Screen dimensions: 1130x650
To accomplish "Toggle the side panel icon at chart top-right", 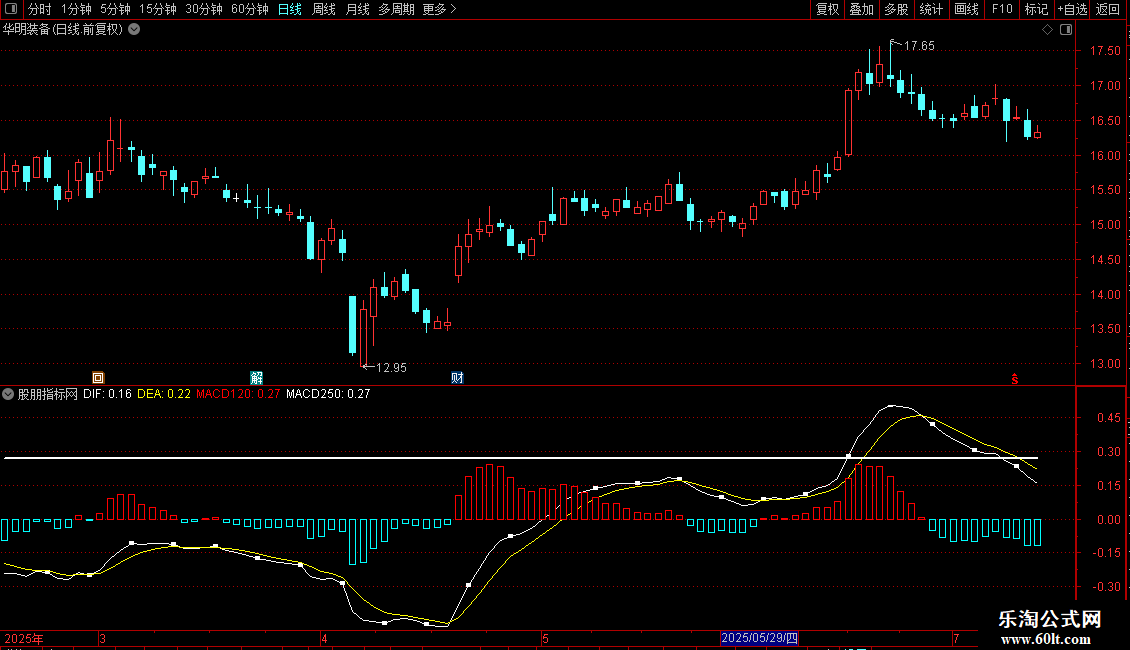I will click(1066, 30).
